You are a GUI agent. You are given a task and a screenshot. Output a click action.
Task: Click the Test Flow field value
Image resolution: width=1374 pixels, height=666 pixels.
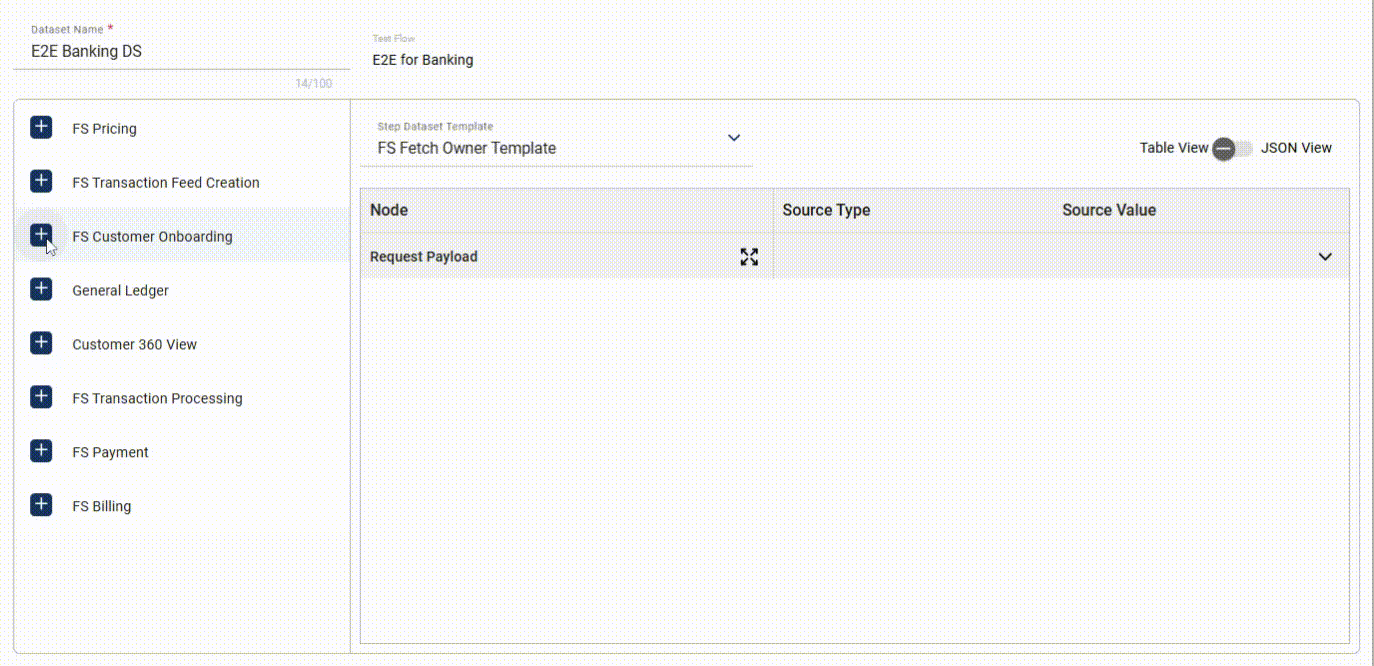[423, 60]
